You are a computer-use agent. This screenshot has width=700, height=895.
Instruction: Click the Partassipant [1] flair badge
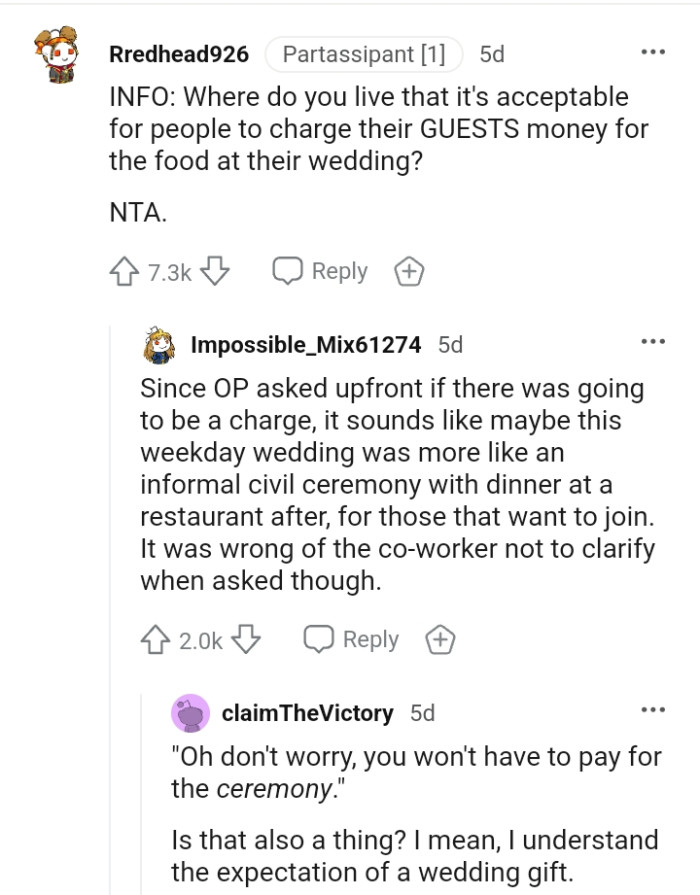(x=364, y=54)
